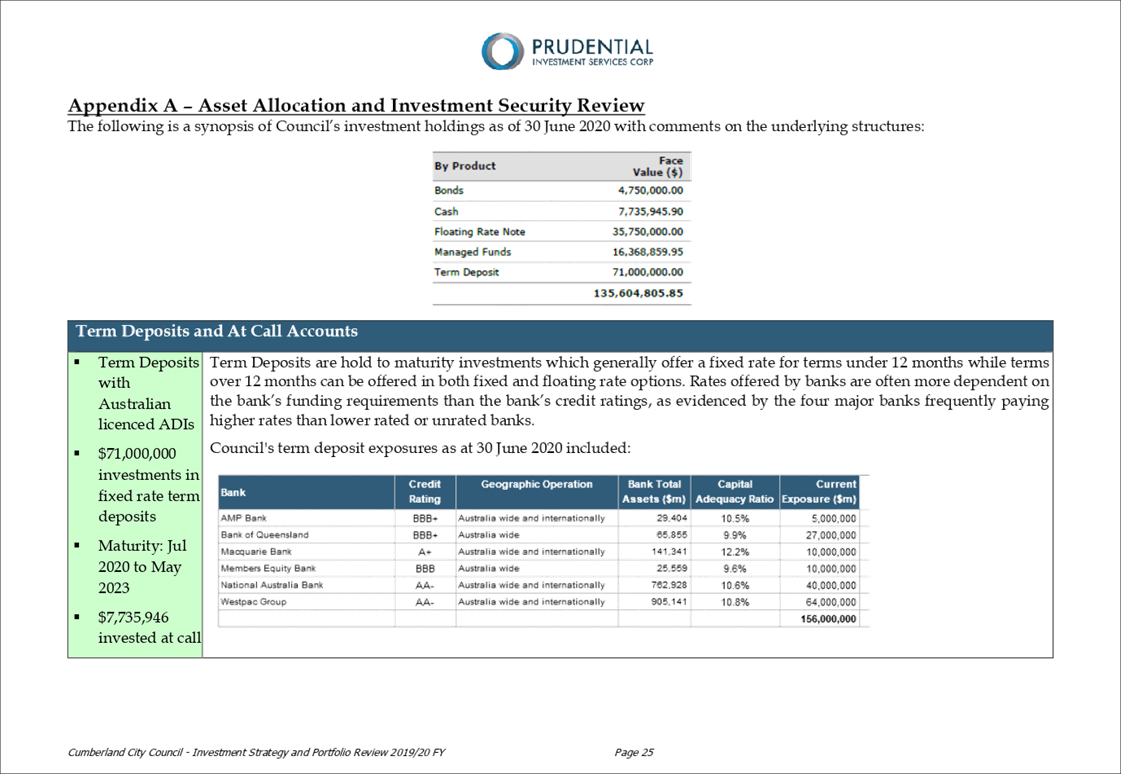The image size is (1121, 774).
Task: Click the Council's term deposit exposures sentence
Action: coord(420,448)
